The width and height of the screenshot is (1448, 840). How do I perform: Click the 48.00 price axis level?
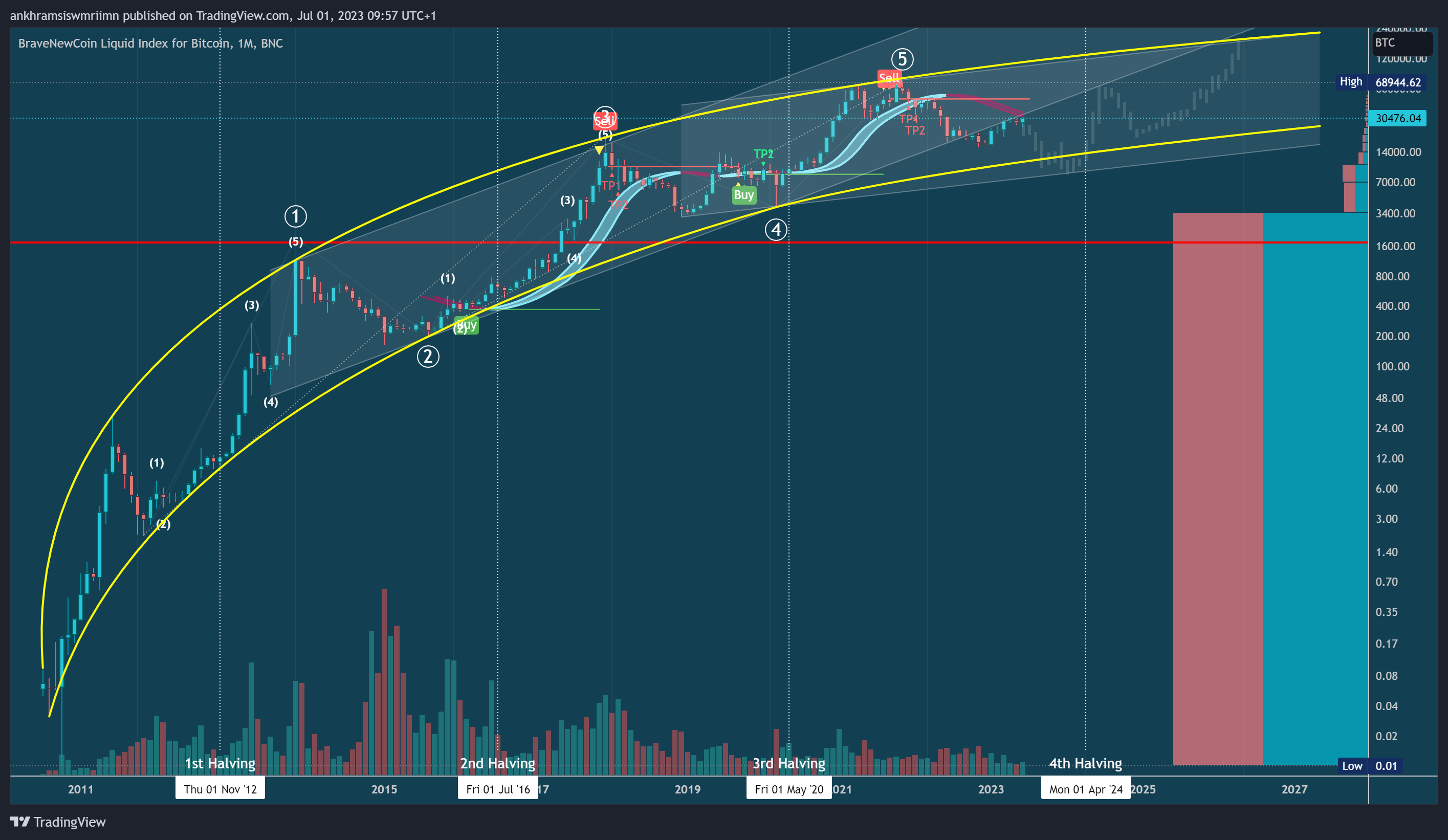pos(1389,397)
